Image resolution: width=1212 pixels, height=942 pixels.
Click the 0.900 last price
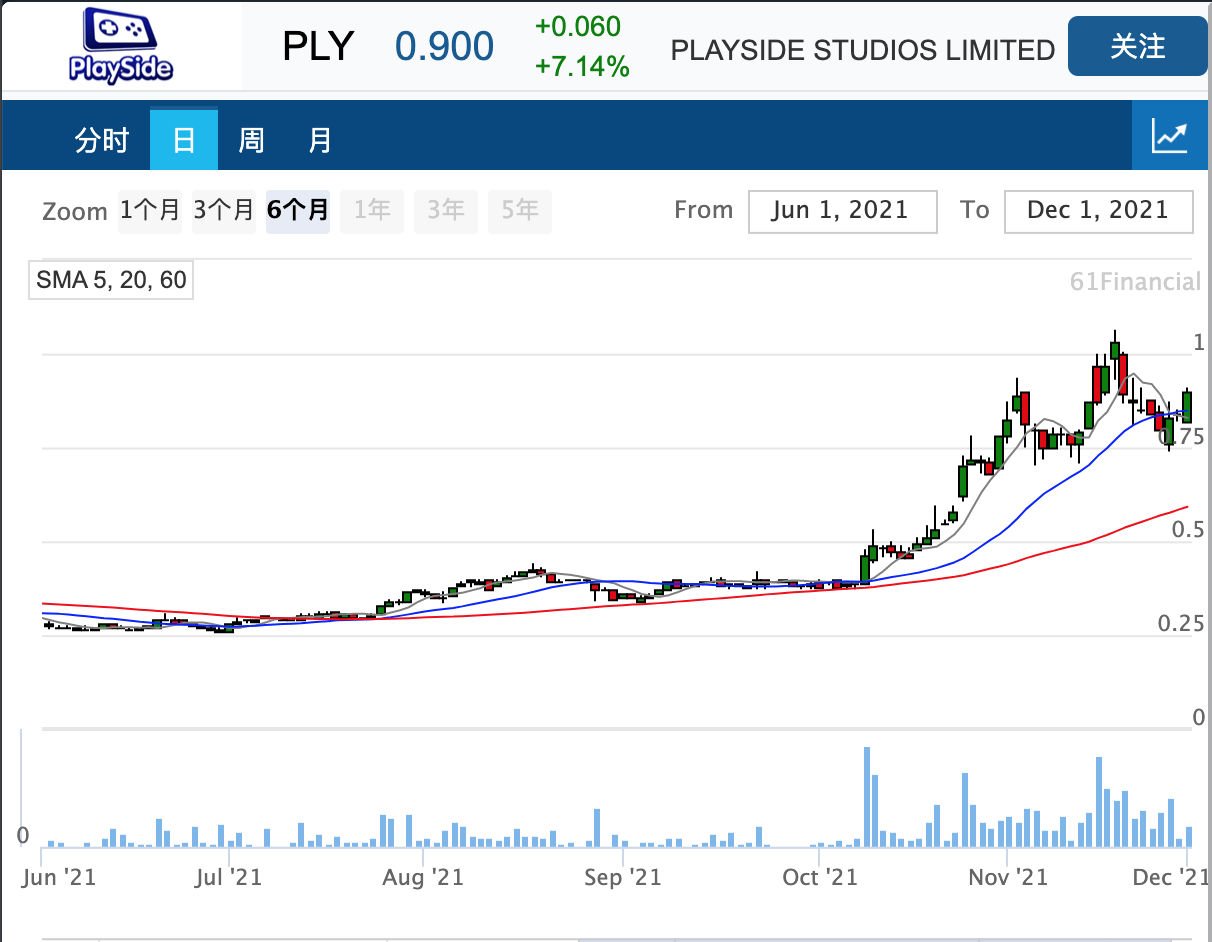coord(444,47)
